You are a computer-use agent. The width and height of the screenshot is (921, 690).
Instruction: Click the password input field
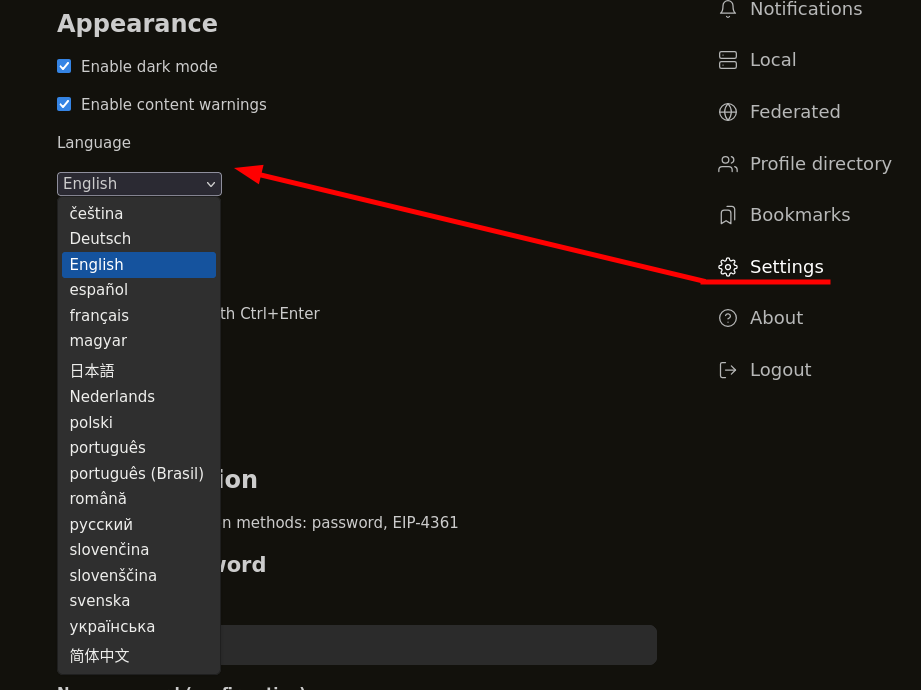point(438,645)
